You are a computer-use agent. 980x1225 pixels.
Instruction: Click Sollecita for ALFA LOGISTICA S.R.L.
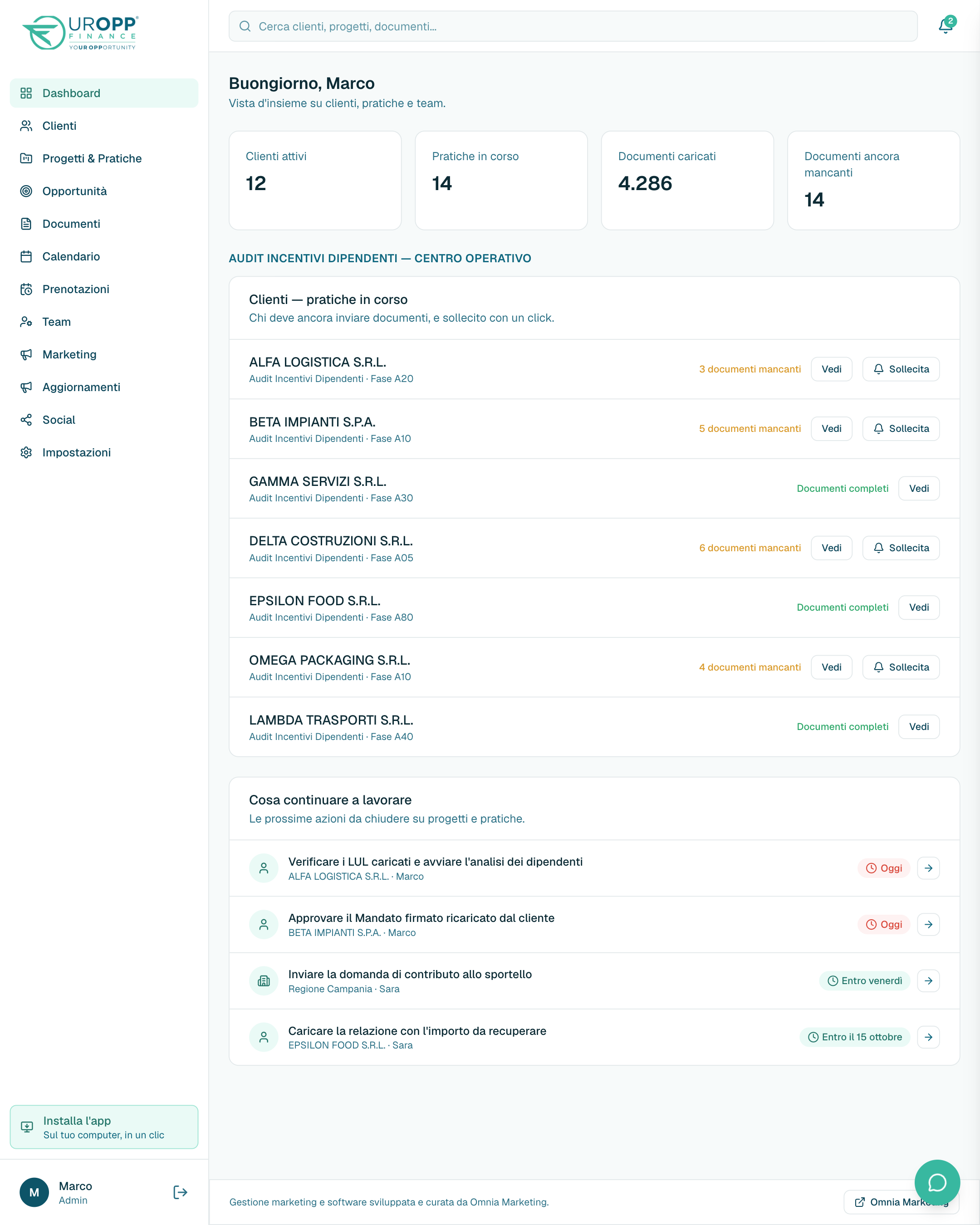(x=901, y=369)
